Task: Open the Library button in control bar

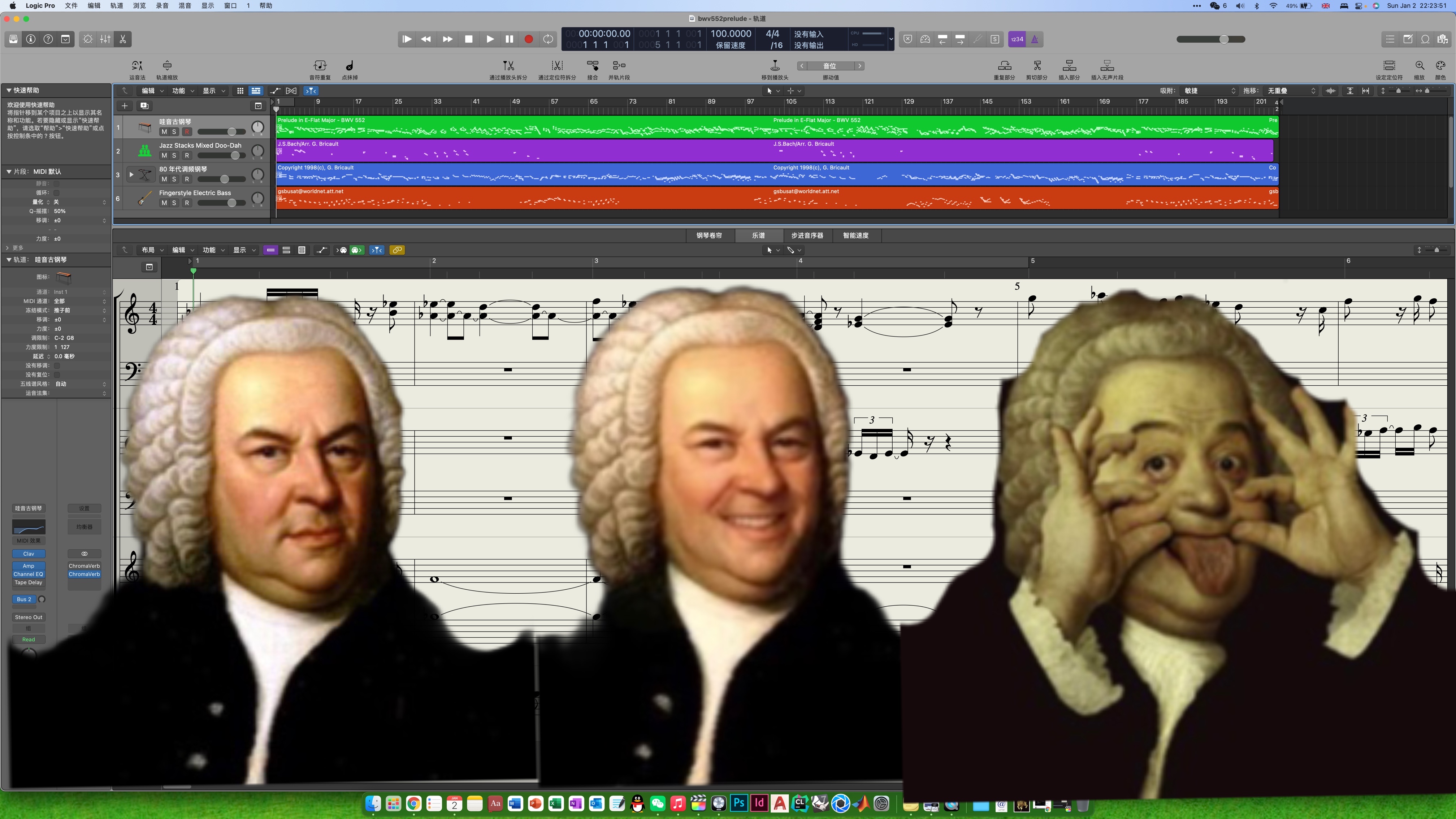Action: coord(13,39)
